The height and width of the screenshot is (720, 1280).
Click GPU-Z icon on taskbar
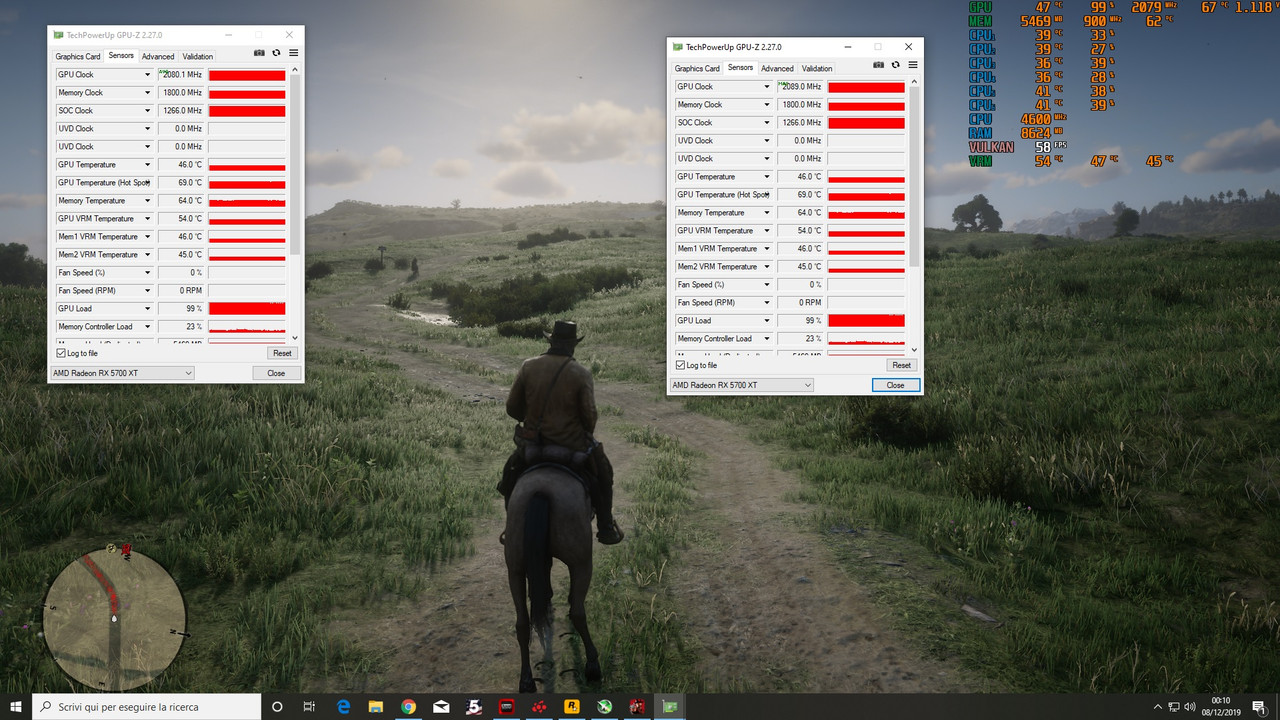click(670, 706)
